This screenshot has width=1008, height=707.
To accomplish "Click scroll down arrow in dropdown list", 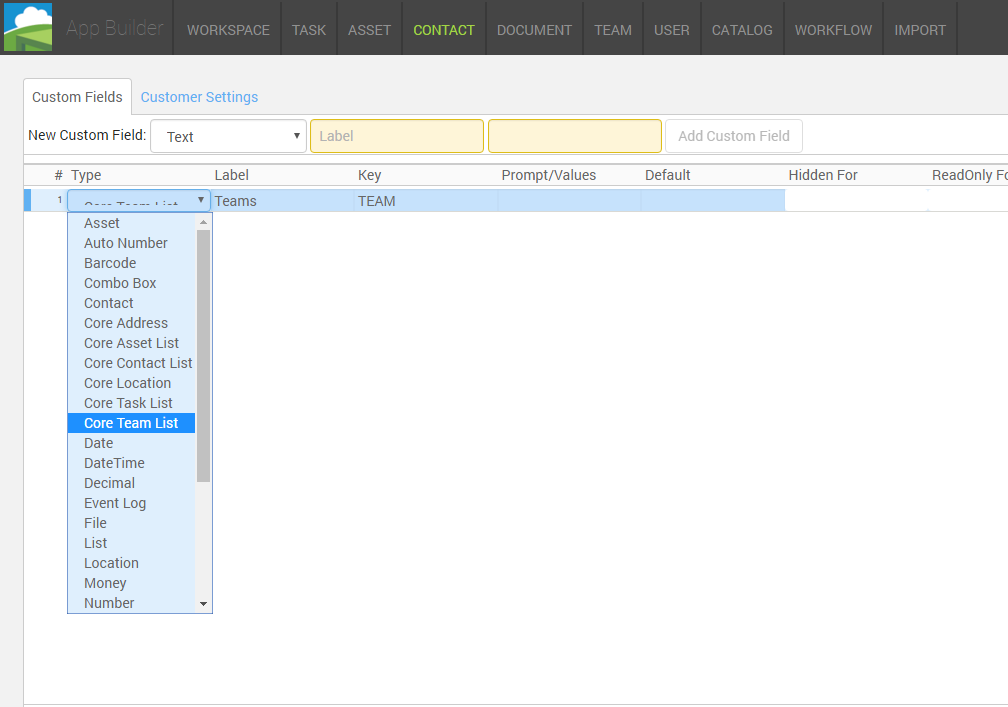I will pos(204,604).
